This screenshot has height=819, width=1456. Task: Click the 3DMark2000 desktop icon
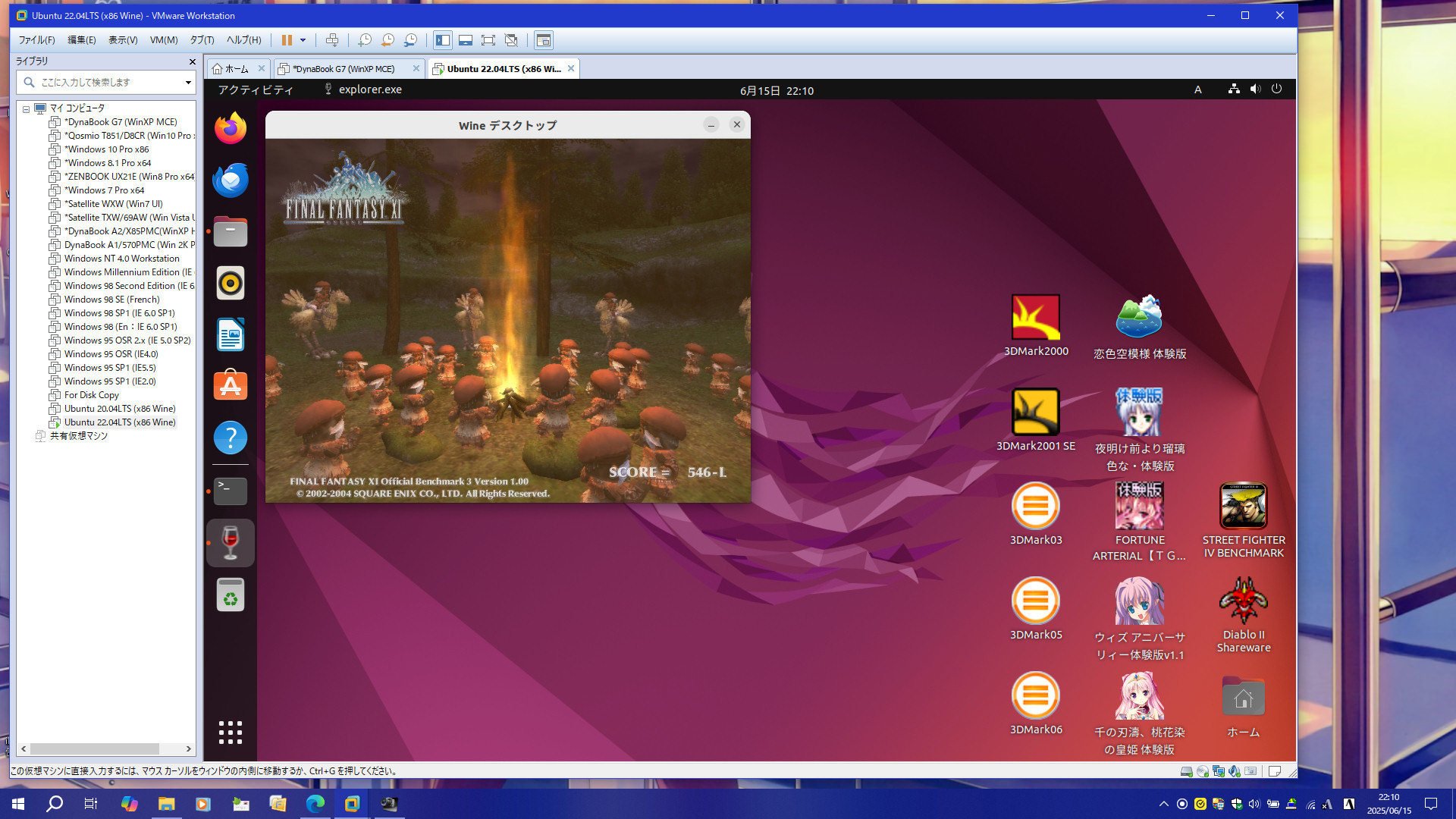pyautogui.click(x=1036, y=326)
